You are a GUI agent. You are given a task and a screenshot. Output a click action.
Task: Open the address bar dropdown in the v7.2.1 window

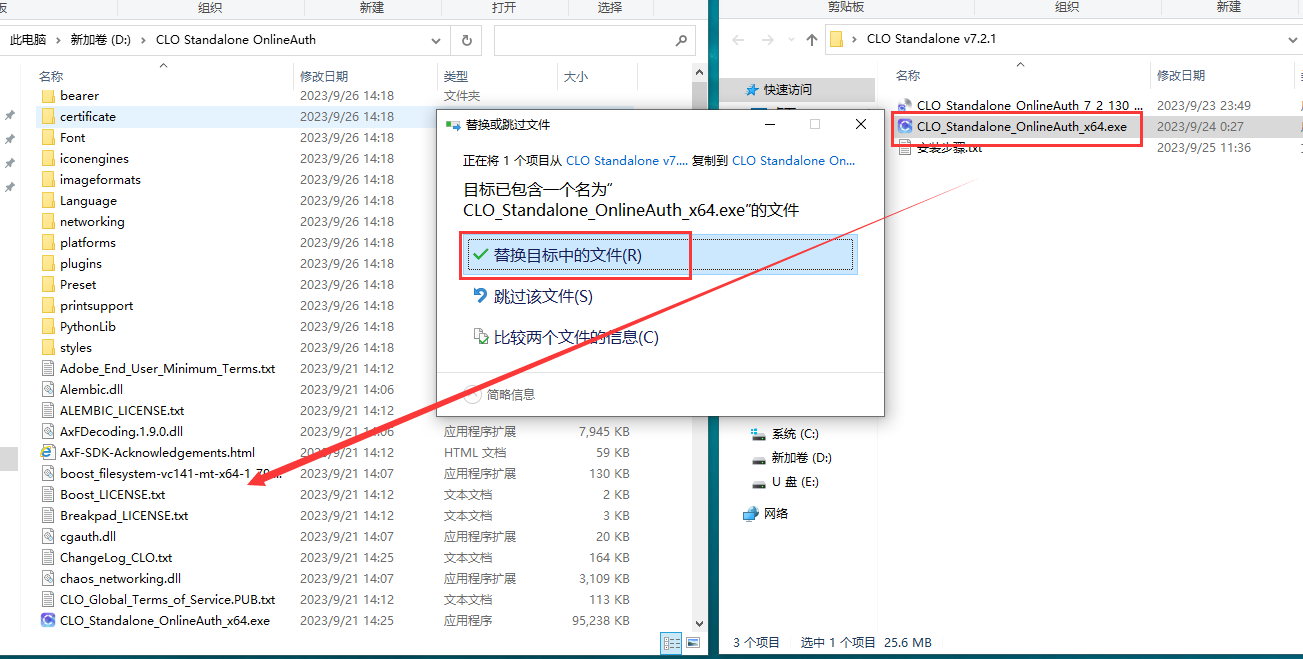(x=1293, y=40)
